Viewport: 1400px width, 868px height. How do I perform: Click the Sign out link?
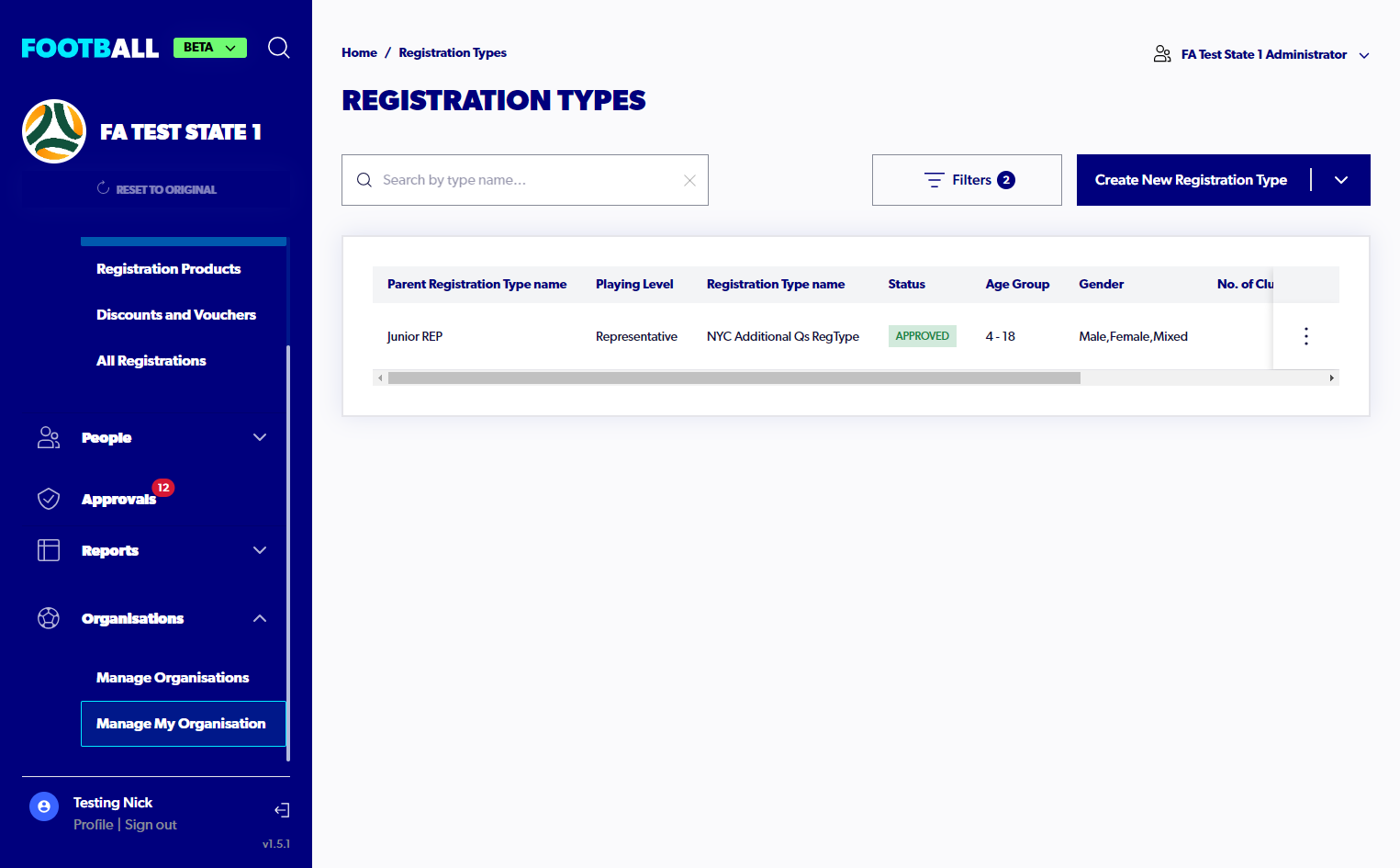pyautogui.click(x=151, y=825)
